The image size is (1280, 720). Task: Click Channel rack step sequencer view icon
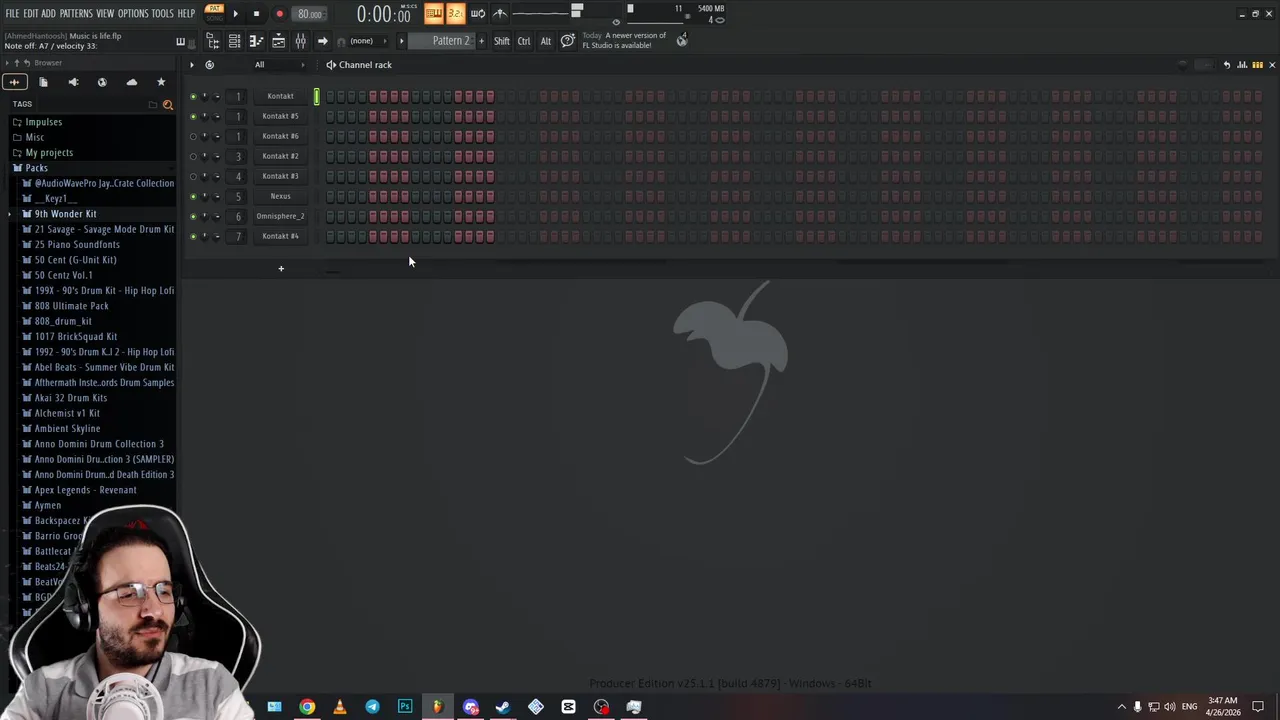pyautogui.click(x=1257, y=65)
